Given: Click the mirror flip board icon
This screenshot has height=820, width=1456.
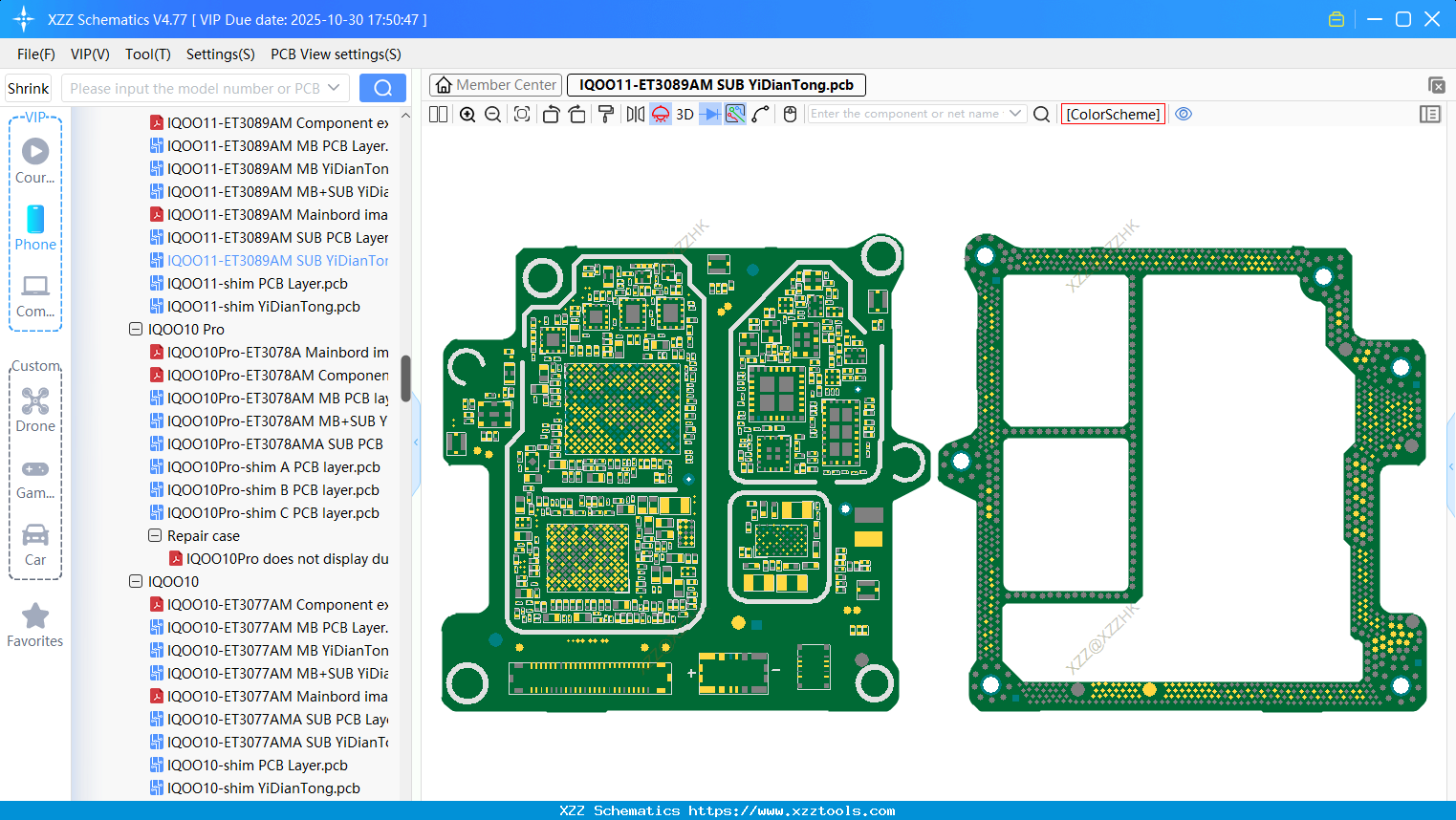Looking at the screenshot, I should 635,115.
